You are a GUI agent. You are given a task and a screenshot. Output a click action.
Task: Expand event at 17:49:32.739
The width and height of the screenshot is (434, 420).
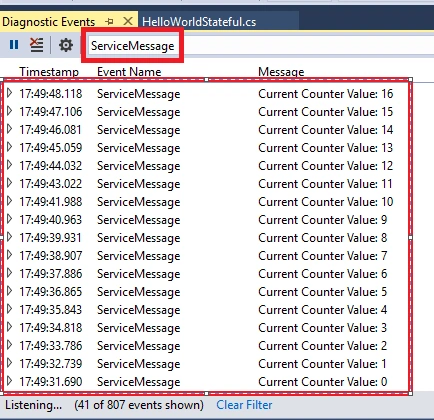(x=10, y=363)
